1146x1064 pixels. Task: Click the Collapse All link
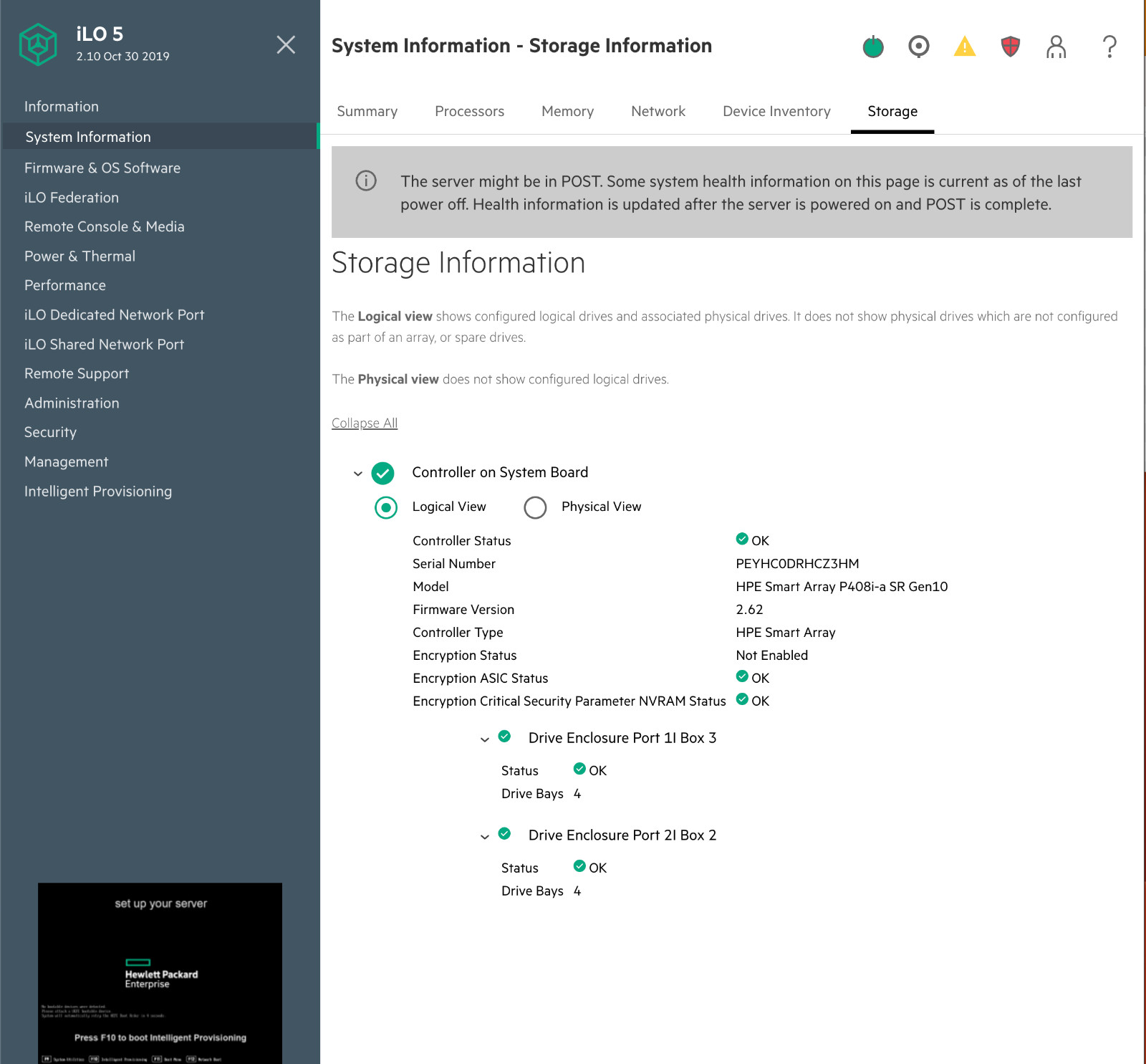click(x=365, y=423)
